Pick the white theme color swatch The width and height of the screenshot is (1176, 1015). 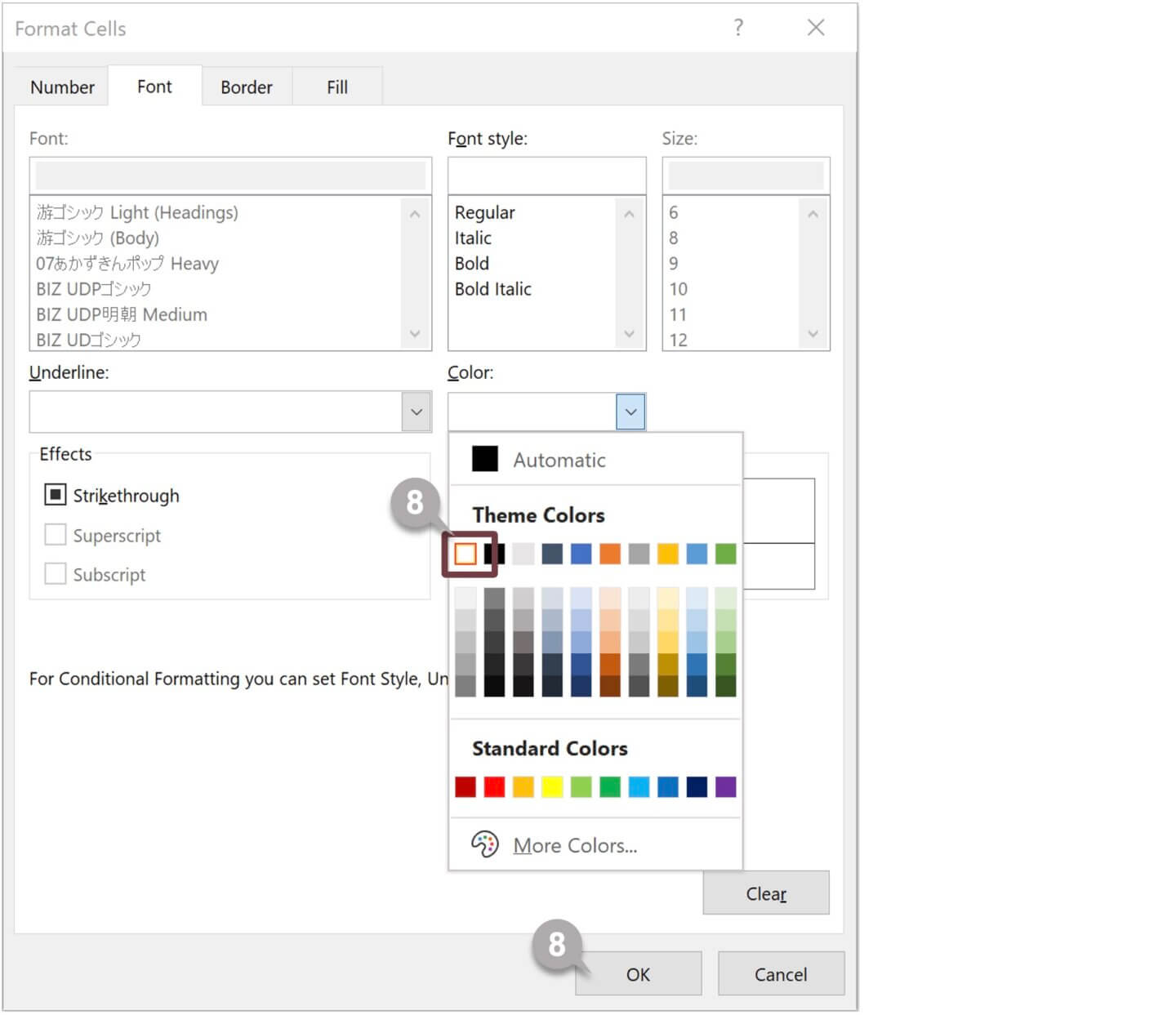[465, 554]
